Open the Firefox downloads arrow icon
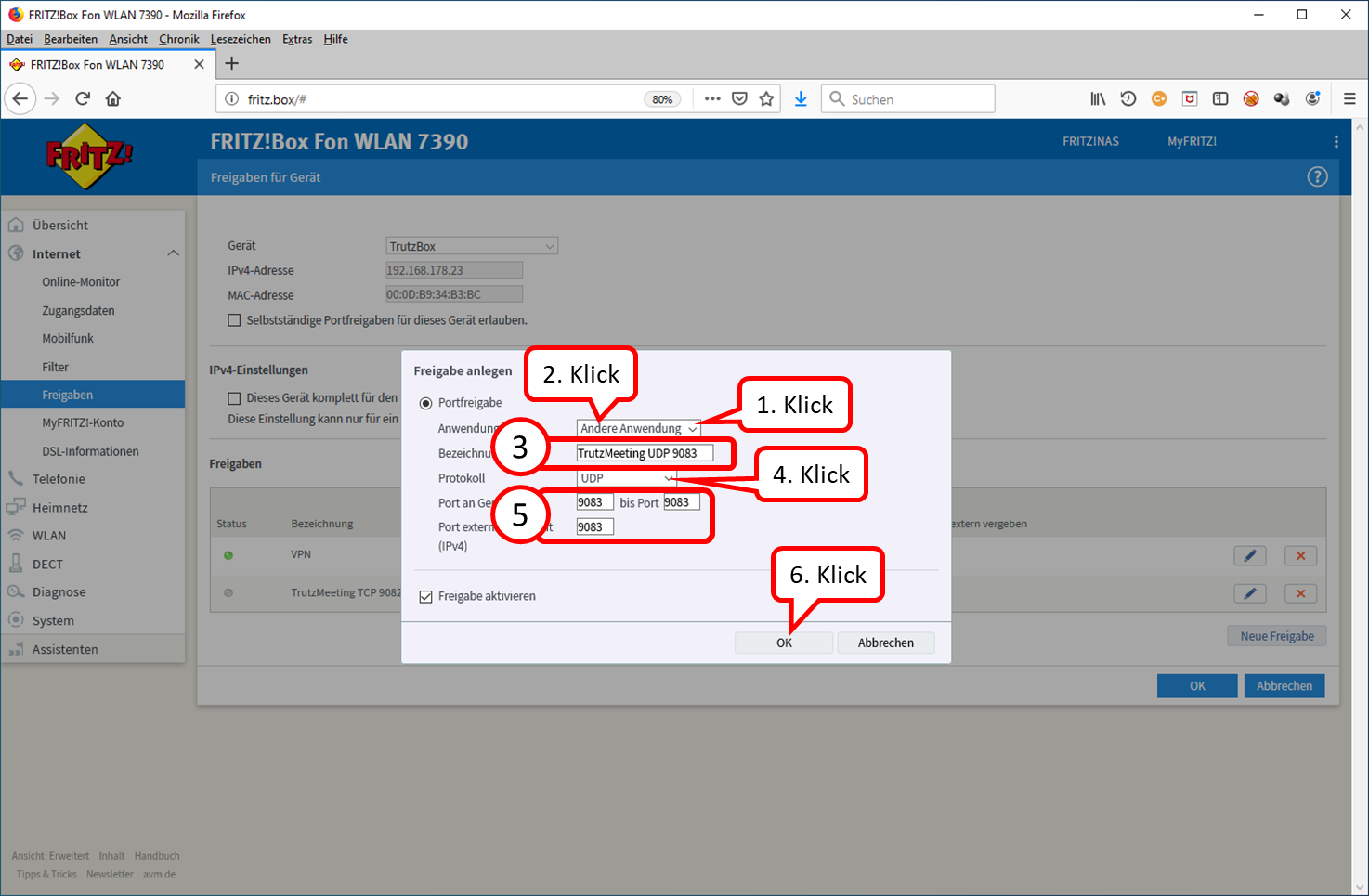 [x=801, y=98]
